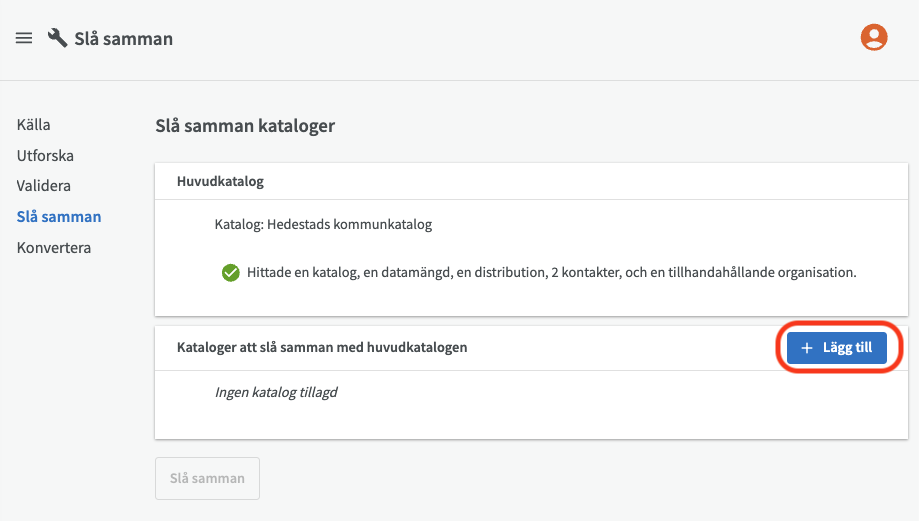Image resolution: width=919 pixels, height=521 pixels.
Task: Click Kataloger att slå samman med huvudkatalogen header
Action: point(322,348)
